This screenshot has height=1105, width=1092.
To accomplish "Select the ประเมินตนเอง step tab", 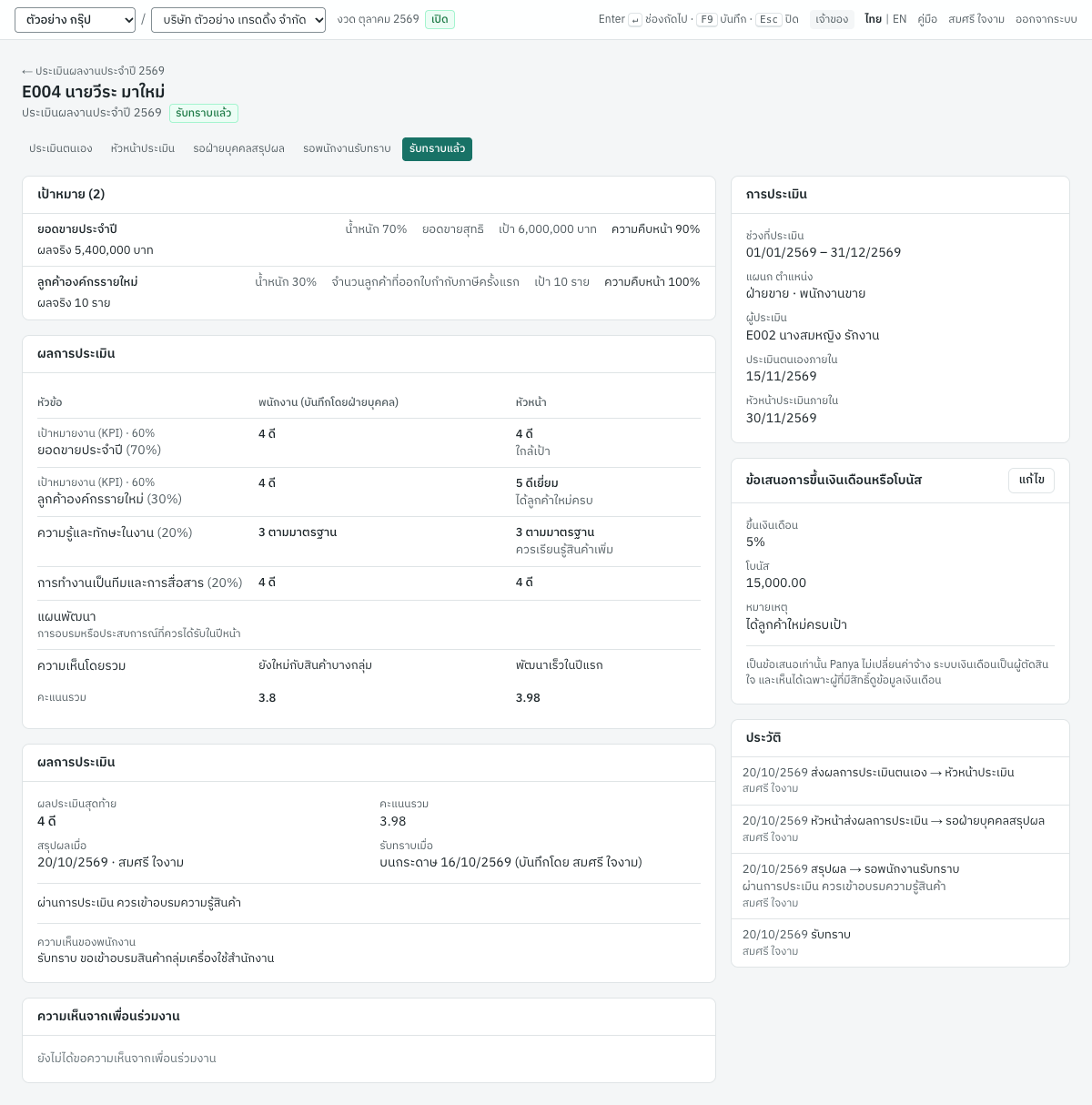I will pos(60,148).
